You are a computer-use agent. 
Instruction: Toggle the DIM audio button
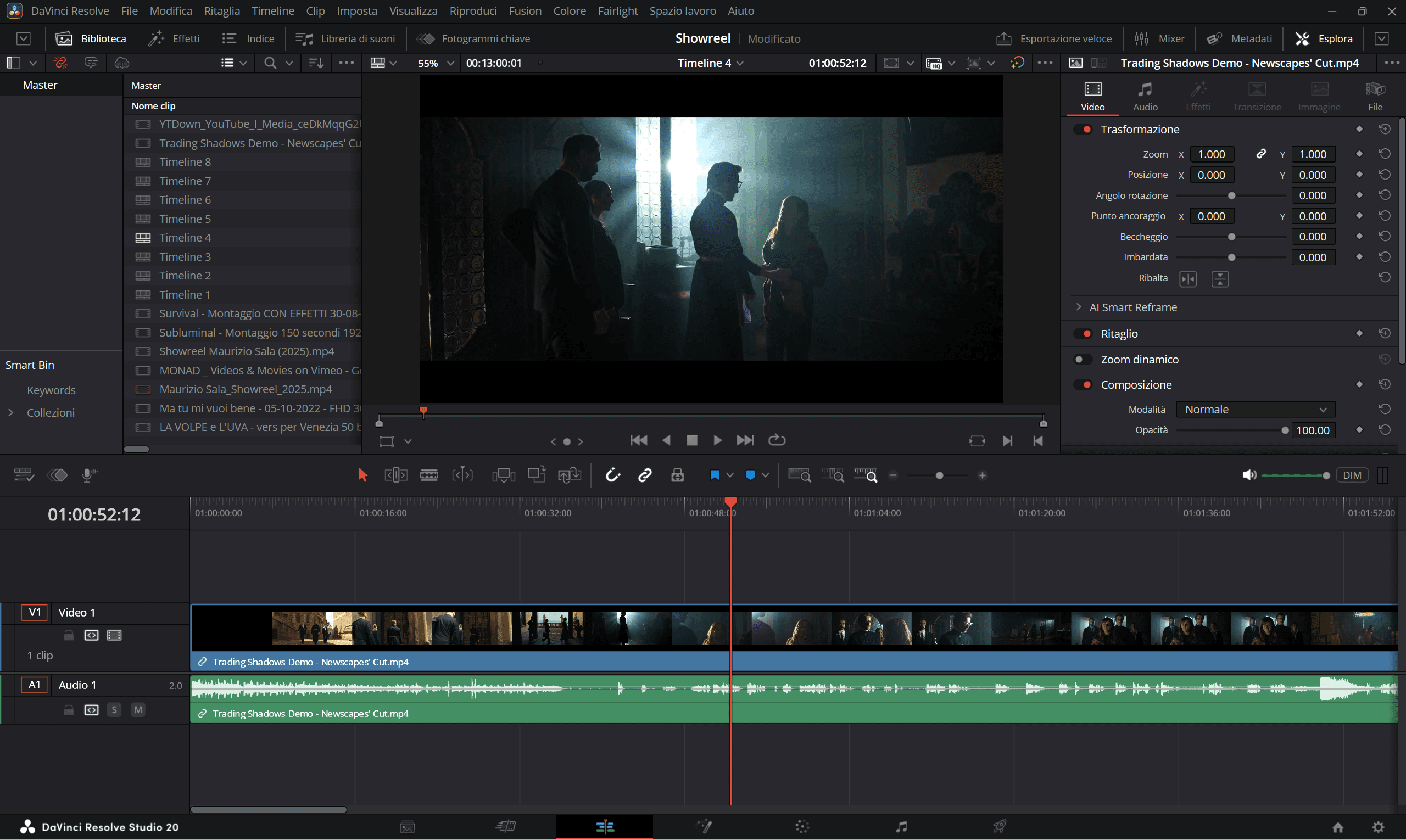[x=1352, y=475]
